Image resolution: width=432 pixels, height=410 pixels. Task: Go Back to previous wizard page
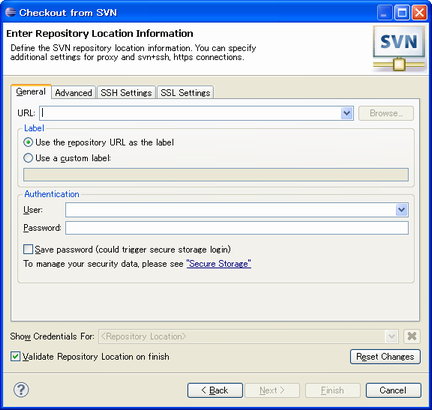tap(215, 390)
